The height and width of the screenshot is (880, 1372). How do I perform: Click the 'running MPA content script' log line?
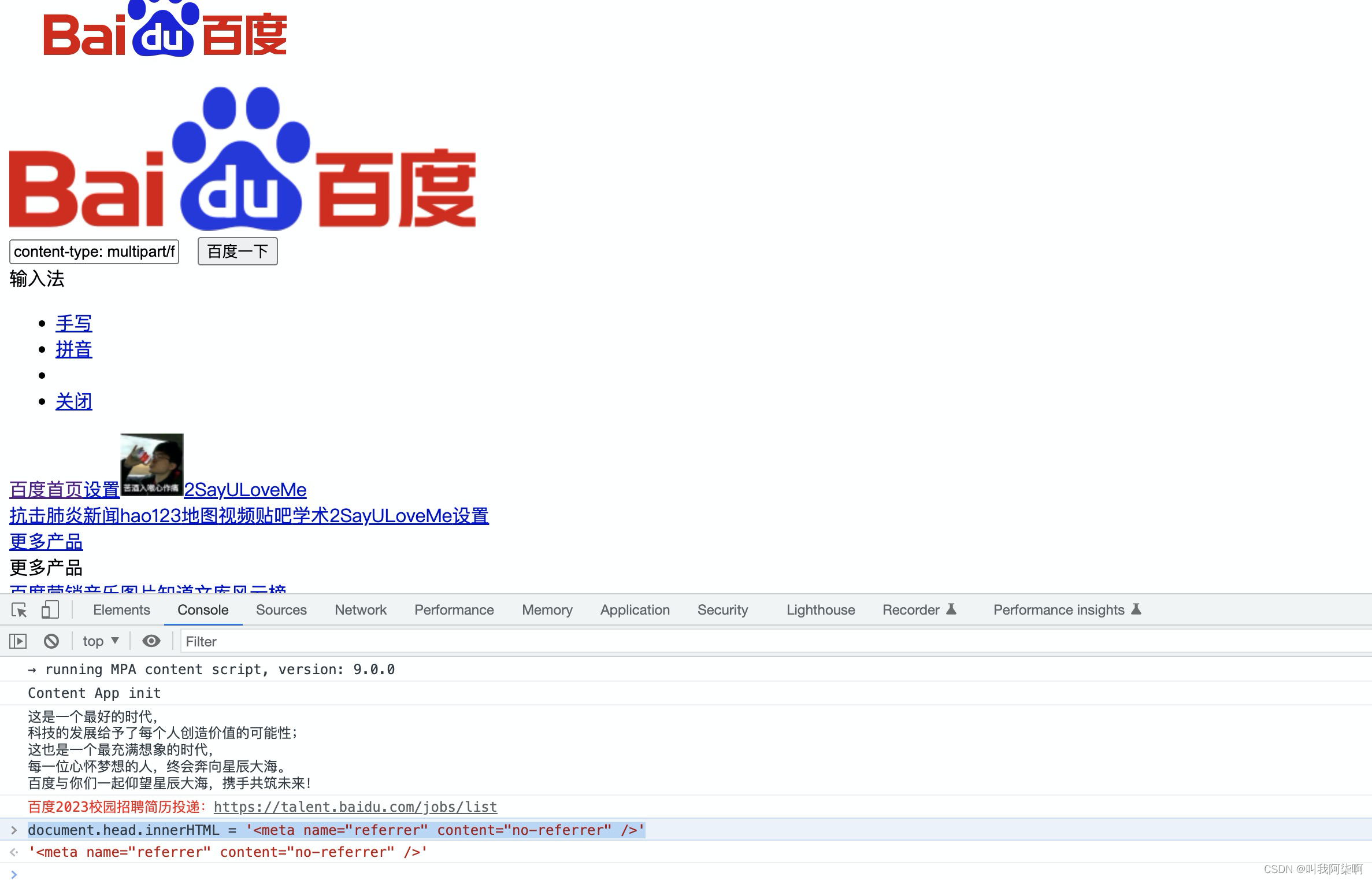[x=212, y=670]
